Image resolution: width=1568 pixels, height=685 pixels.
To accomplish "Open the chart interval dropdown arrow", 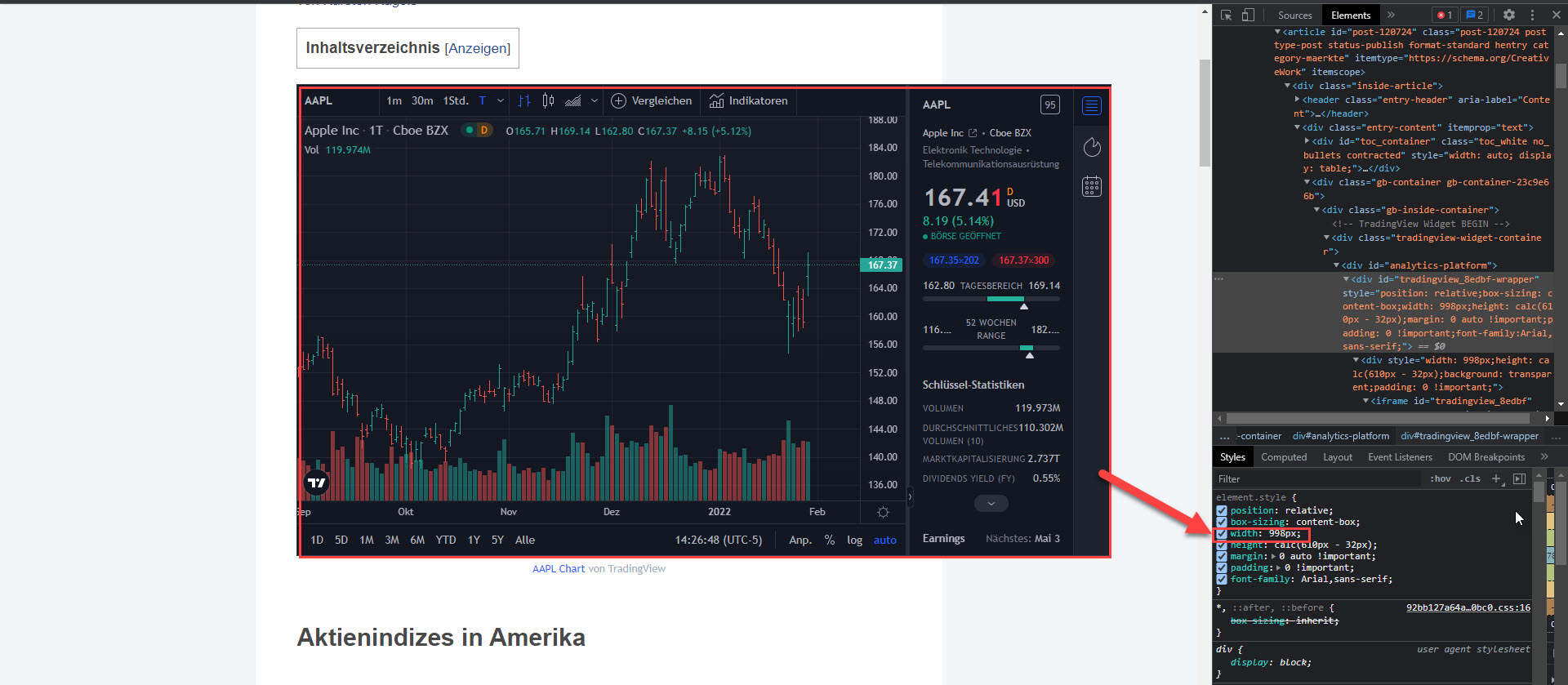I will pyautogui.click(x=501, y=100).
